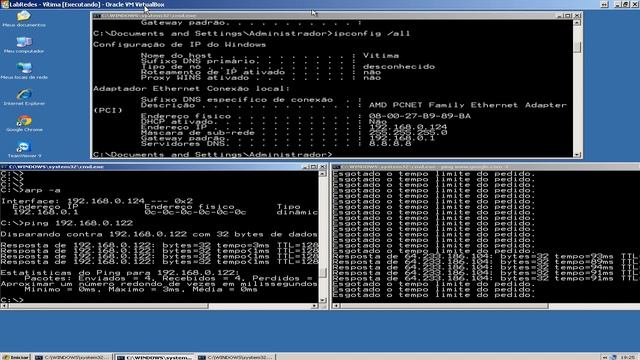Viewport: 640px width, 360px height.
Task: Click the left arrow in arp window horizontal scrollbar
Action: (x=4, y=306)
